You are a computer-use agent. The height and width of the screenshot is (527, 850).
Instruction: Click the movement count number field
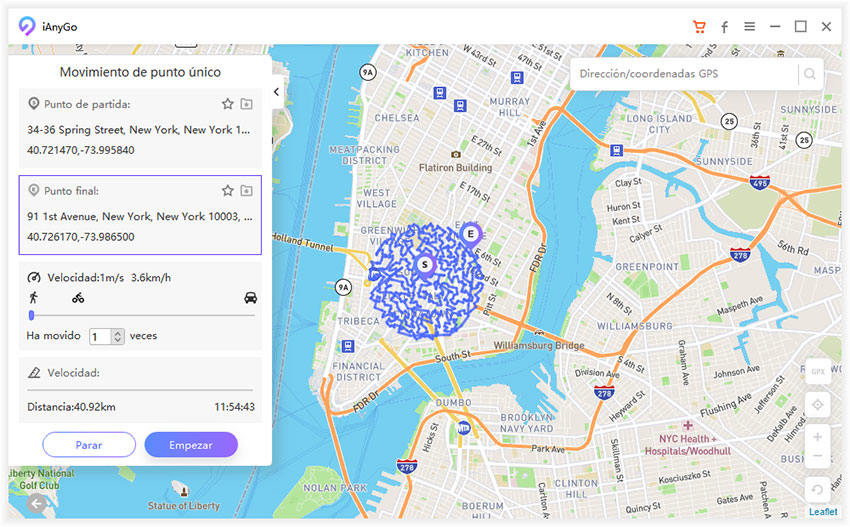(100, 337)
